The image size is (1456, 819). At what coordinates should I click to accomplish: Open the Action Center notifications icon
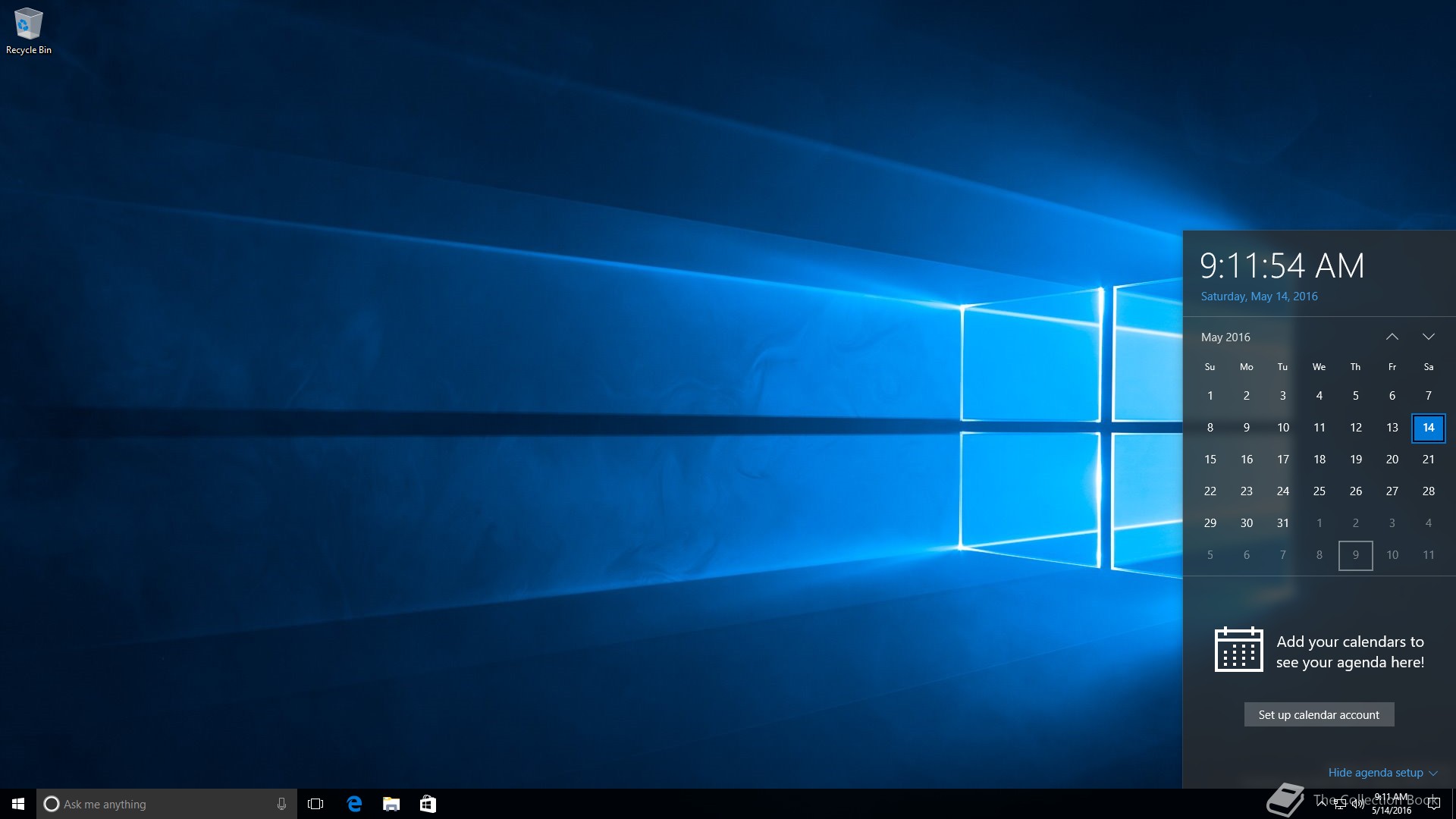pyautogui.click(x=1433, y=804)
